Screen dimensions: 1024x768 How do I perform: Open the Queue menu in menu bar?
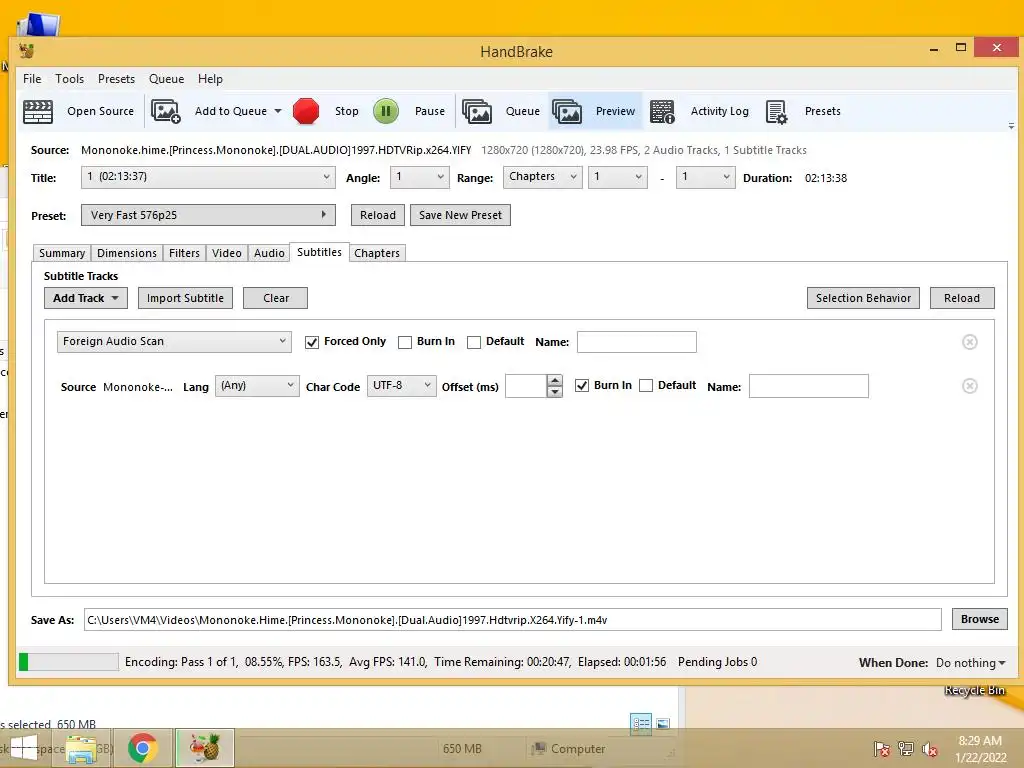coord(167,78)
